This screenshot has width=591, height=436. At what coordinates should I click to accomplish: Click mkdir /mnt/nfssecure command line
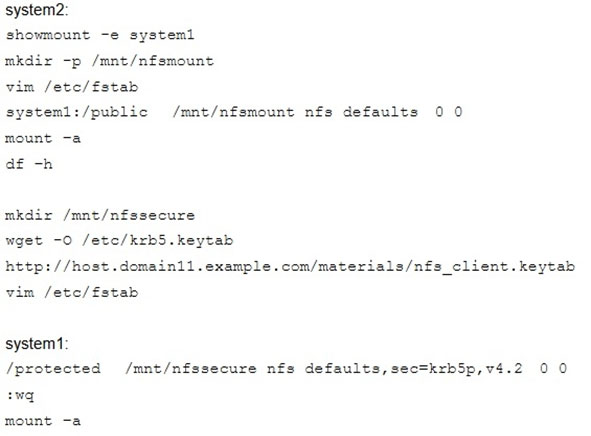100,215
